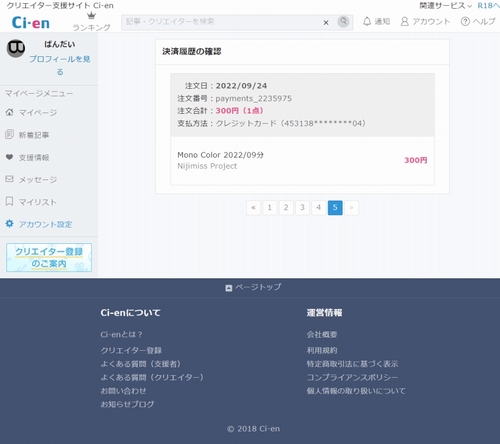500x444 pixels.
Task: Open 会社概要 footer link
Action: pyautogui.click(x=322, y=334)
